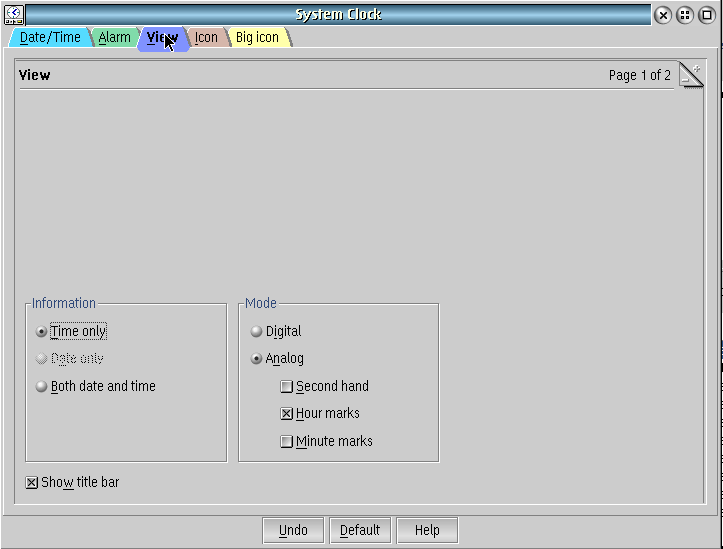Select Digital clock mode
723x549 pixels.
[276, 331]
